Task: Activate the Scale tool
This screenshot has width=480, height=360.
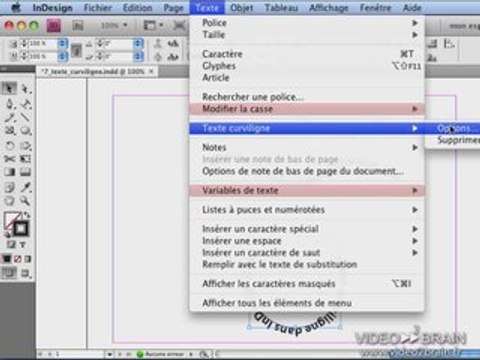Action: (x=25, y=146)
